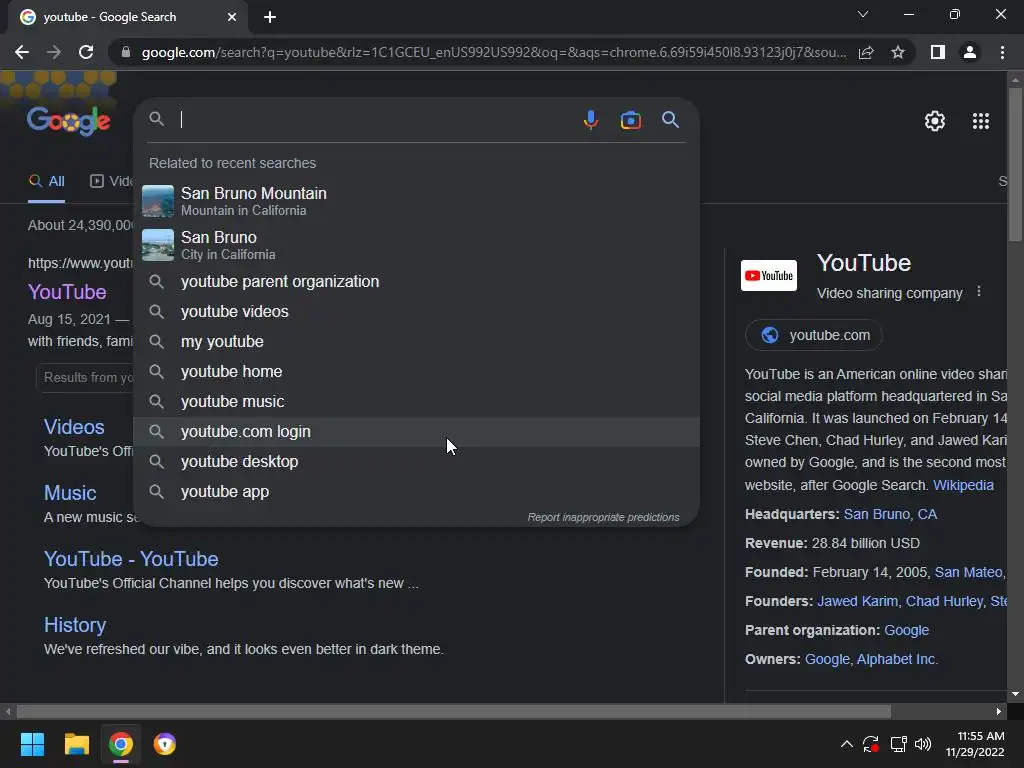Open the shield app in taskbar

click(165, 744)
